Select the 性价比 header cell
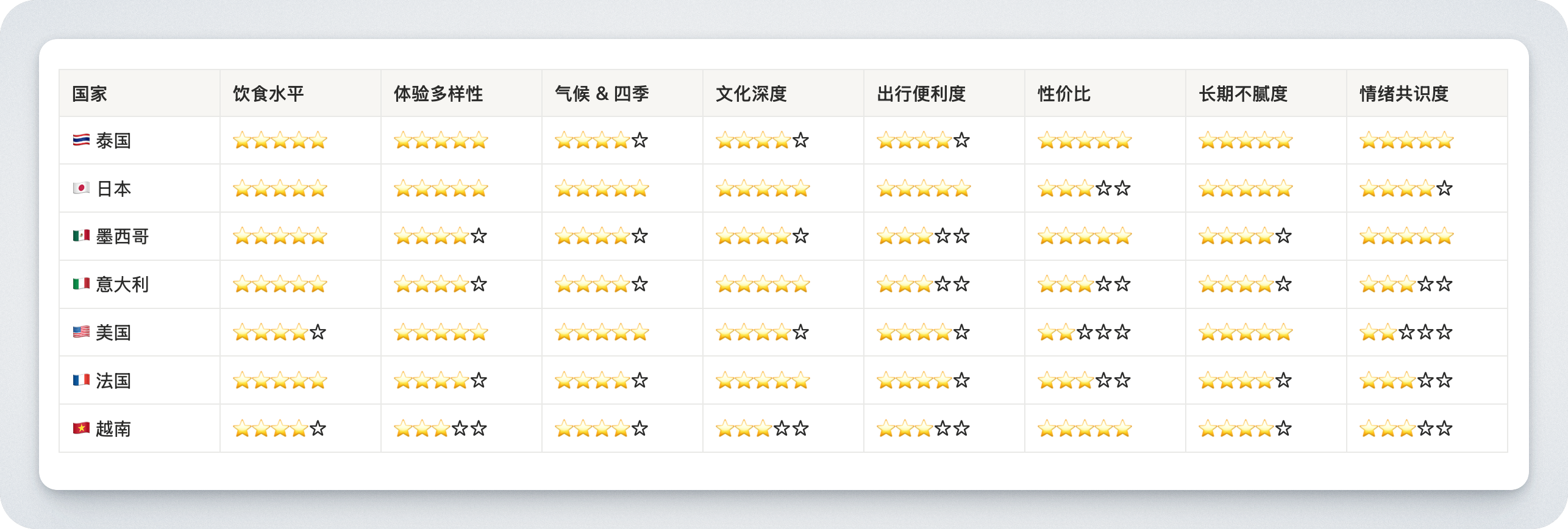 click(1064, 94)
